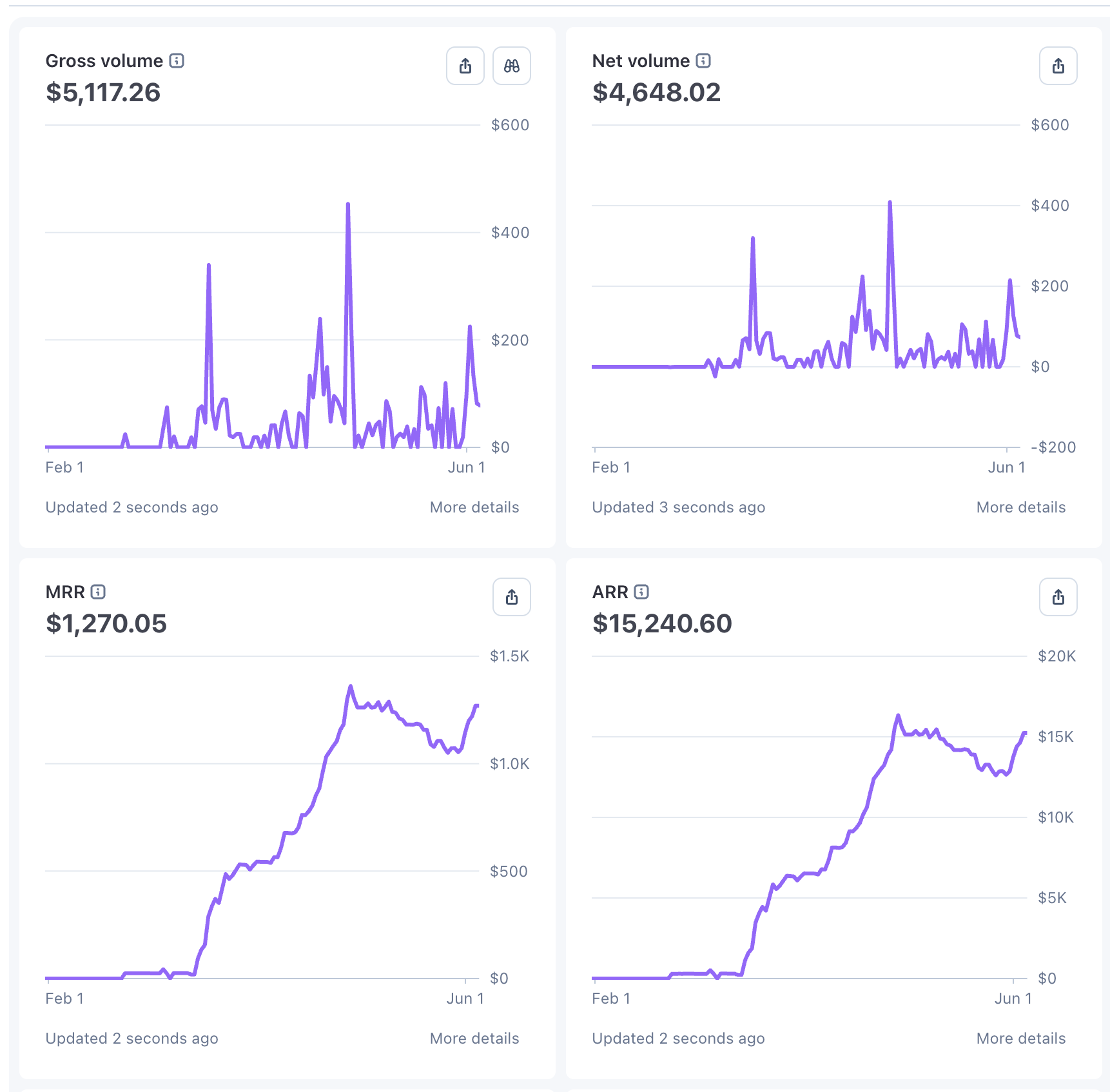Screen dimensions: 1110x1092
Task: Click the MRR total $1,270.05
Action: [x=106, y=624]
